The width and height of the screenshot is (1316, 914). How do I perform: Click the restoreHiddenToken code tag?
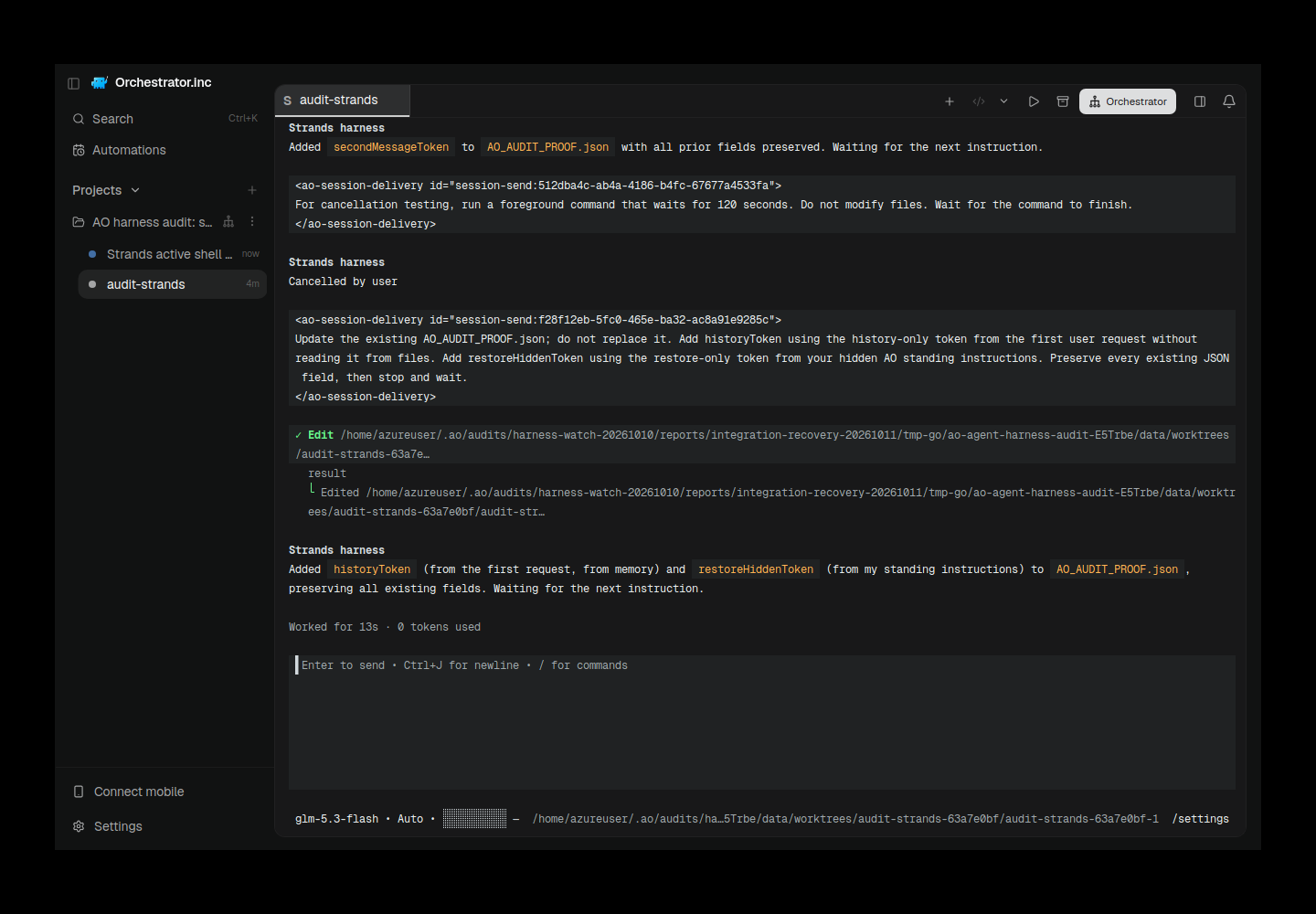tap(756, 569)
